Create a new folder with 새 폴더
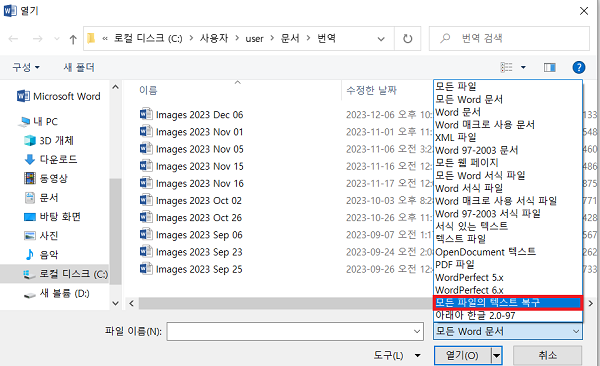This screenshot has width=600, height=366. coord(79,67)
